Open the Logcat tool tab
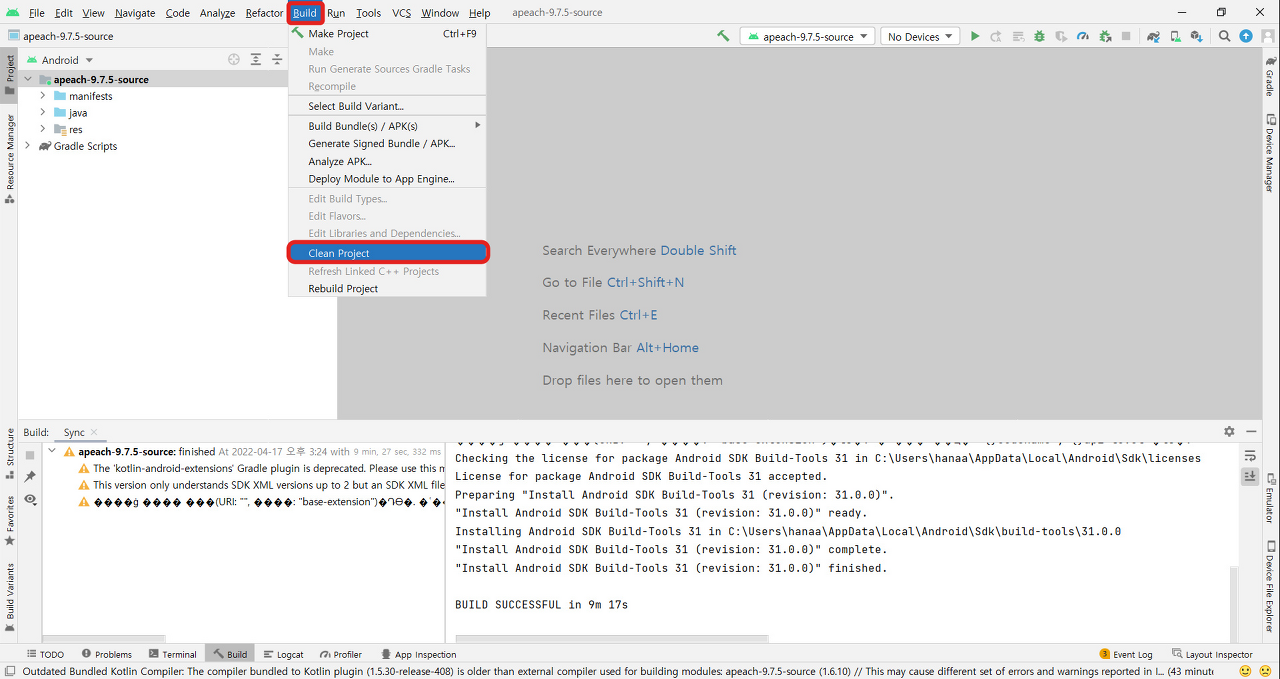 tap(283, 654)
